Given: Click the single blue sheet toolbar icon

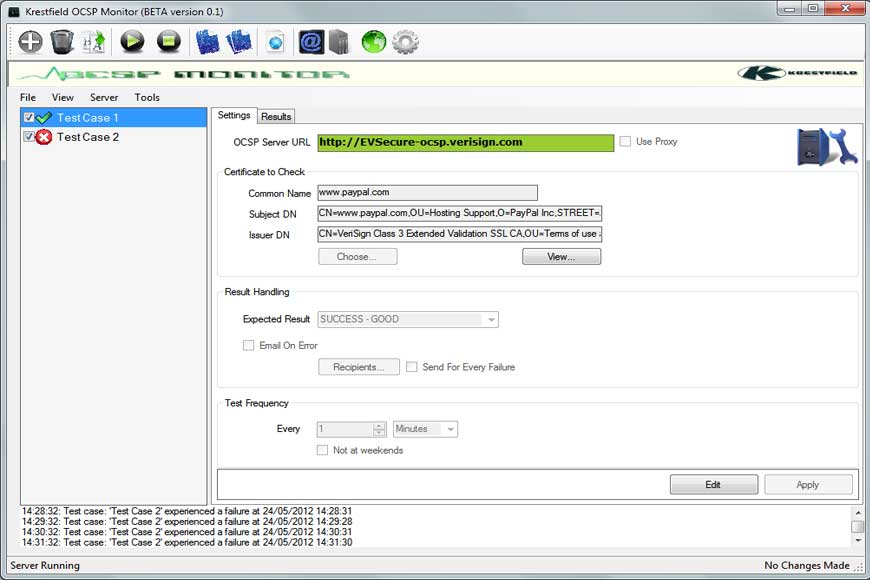Looking at the screenshot, I should point(207,42).
